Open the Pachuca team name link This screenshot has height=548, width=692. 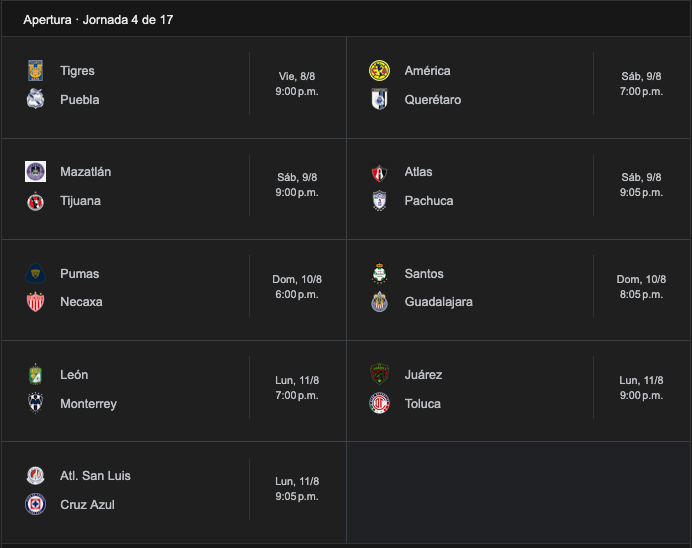click(x=429, y=201)
